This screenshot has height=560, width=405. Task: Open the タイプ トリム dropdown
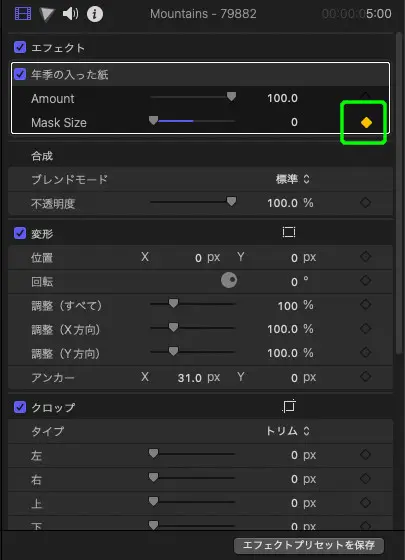pyautogui.click(x=288, y=431)
